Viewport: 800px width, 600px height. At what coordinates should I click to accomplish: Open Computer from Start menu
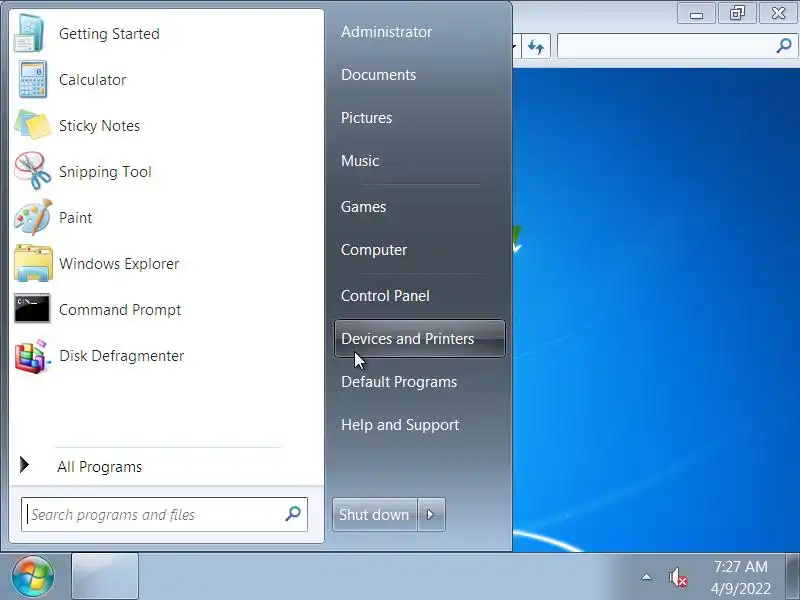click(x=373, y=250)
